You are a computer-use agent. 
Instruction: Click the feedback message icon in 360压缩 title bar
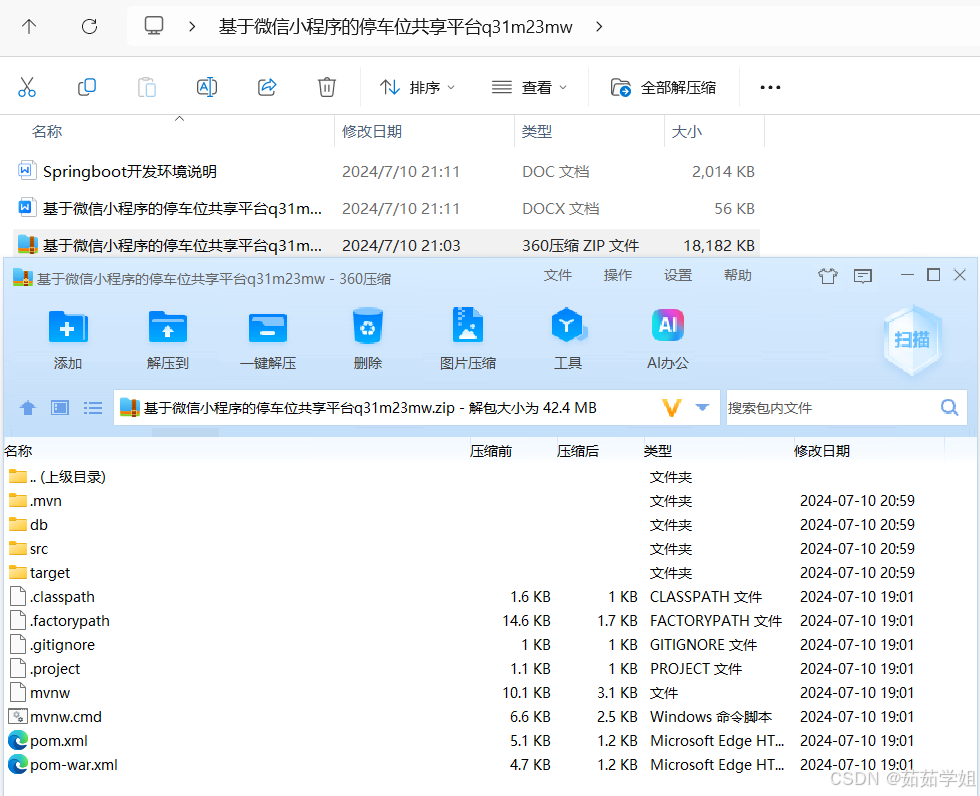tap(863, 276)
